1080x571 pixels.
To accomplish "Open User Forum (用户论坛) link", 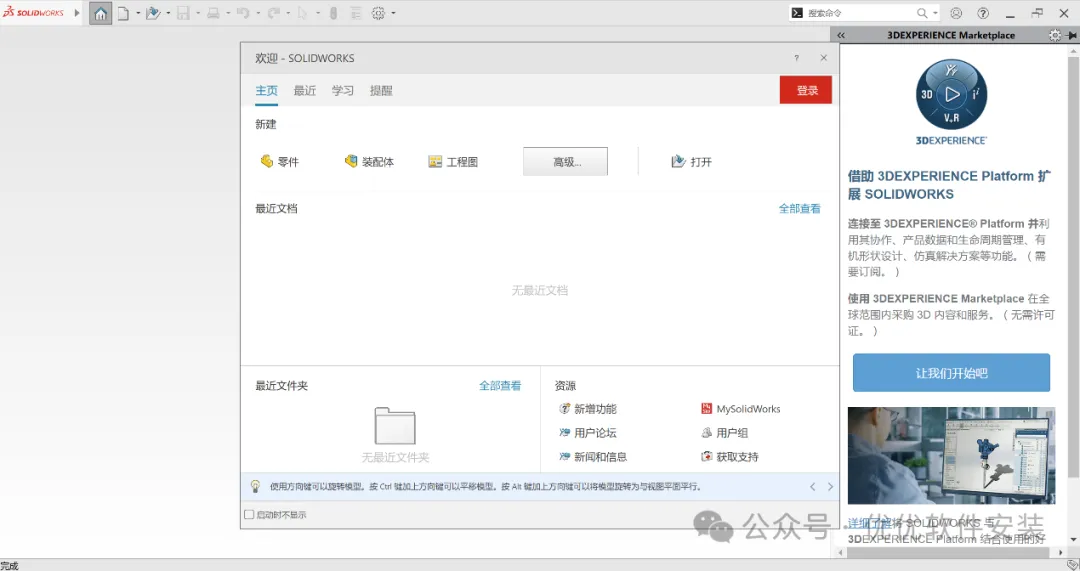I will point(588,433).
